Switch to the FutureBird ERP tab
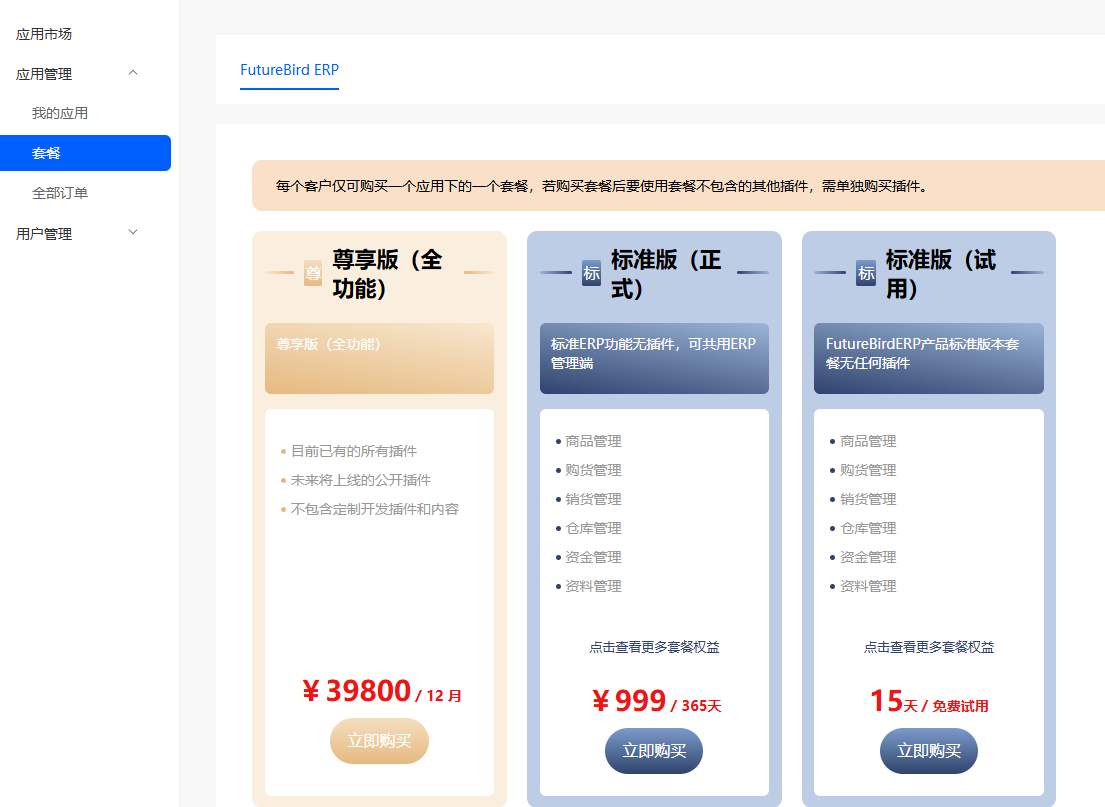This screenshot has height=807, width=1105. (289, 70)
